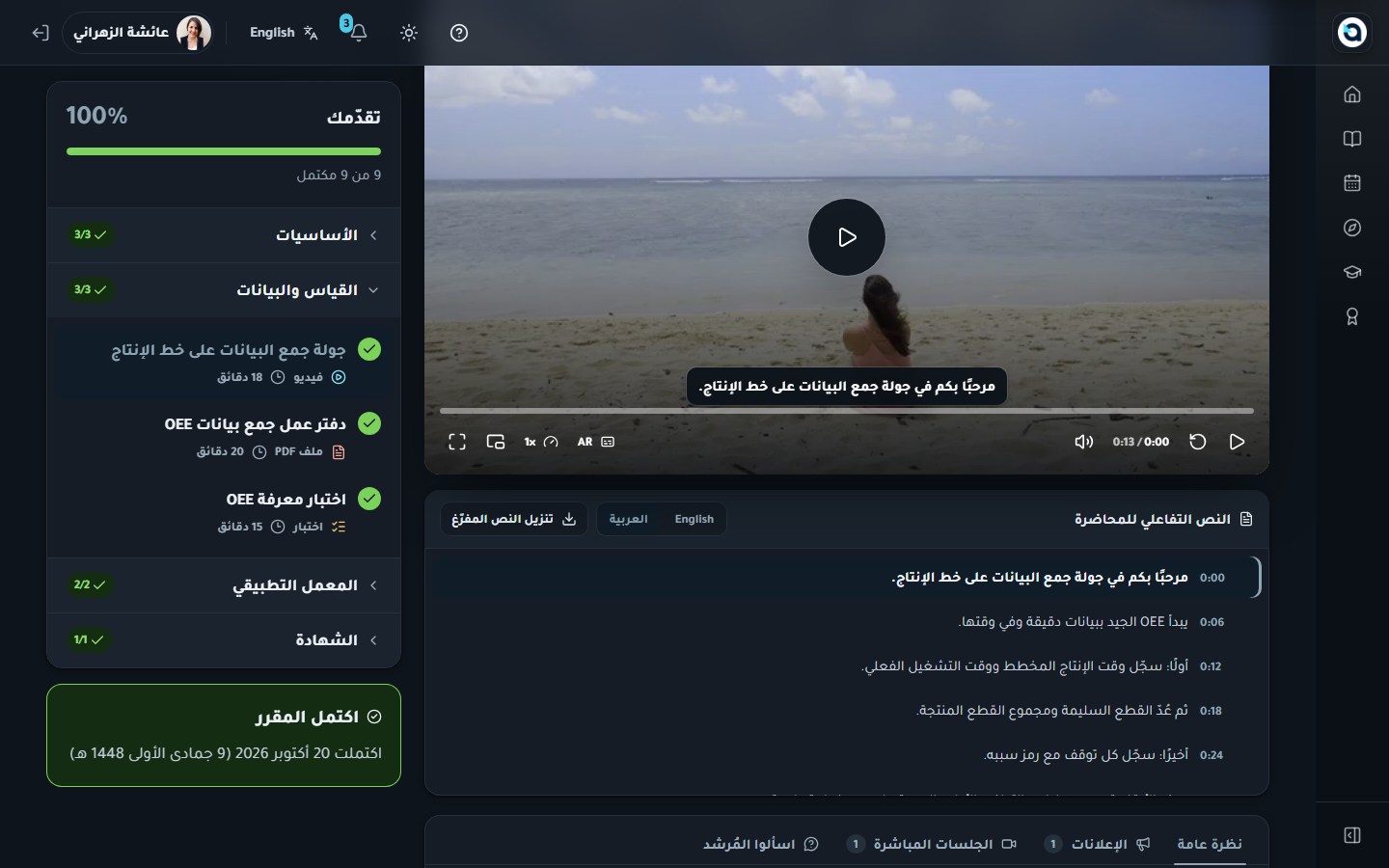Download transcript with the تنزيل النص المفرّغ button
This screenshot has width=1389, height=868.
click(x=514, y=519)
